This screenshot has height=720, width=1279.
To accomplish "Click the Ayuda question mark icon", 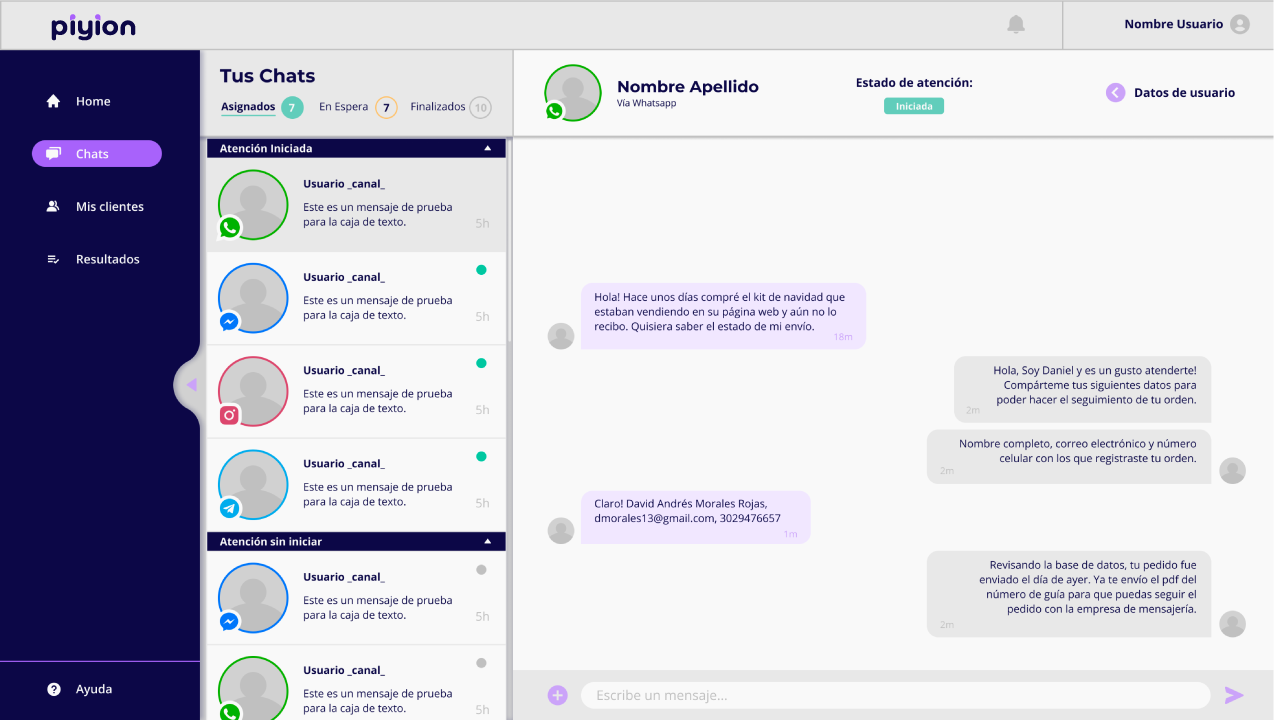I will (x=54, y=689).
